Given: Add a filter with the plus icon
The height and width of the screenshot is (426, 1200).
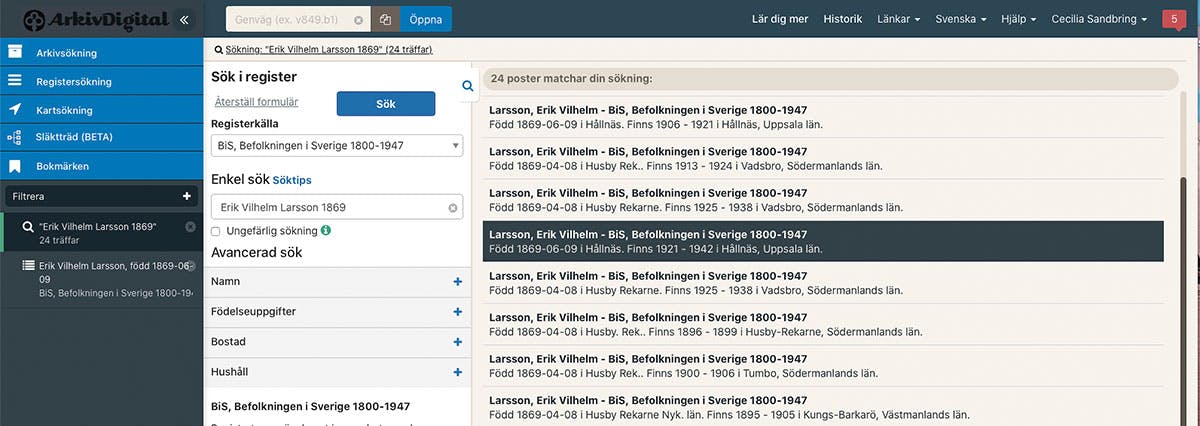Looking at the screenshot, I should coord(186,197).
